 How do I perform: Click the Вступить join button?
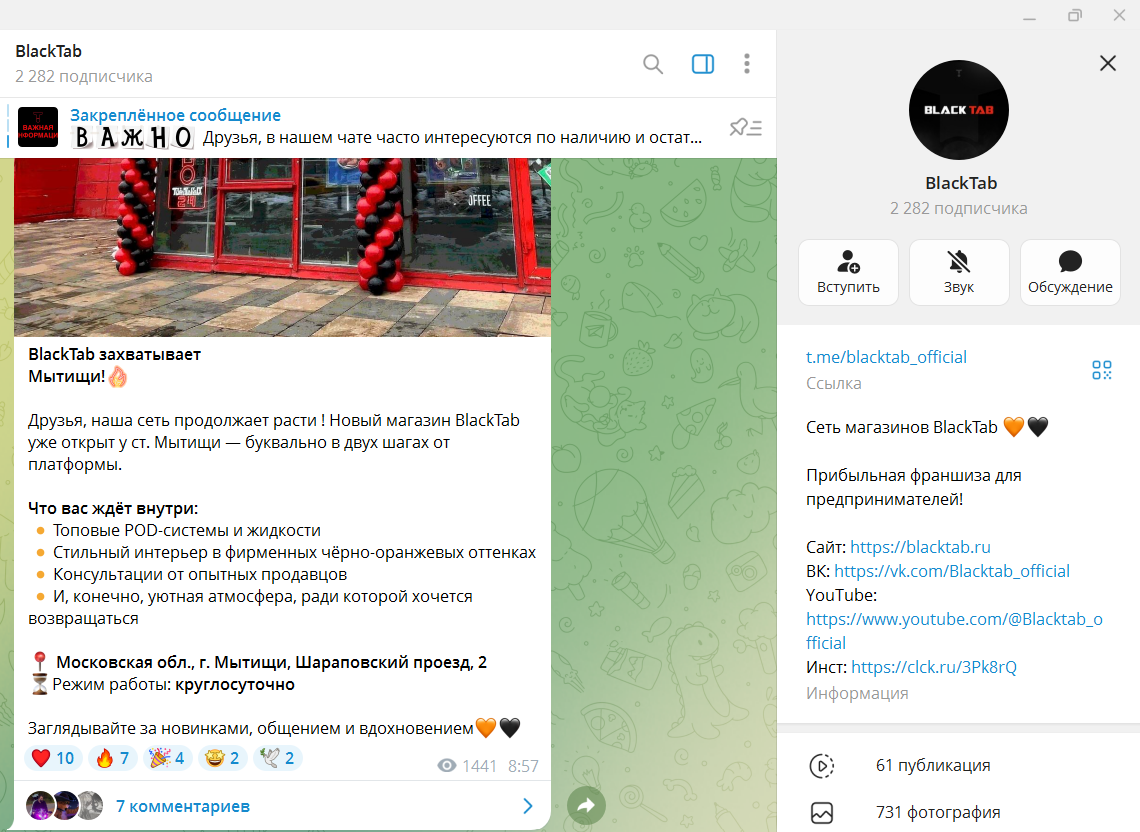pos(848,272)
